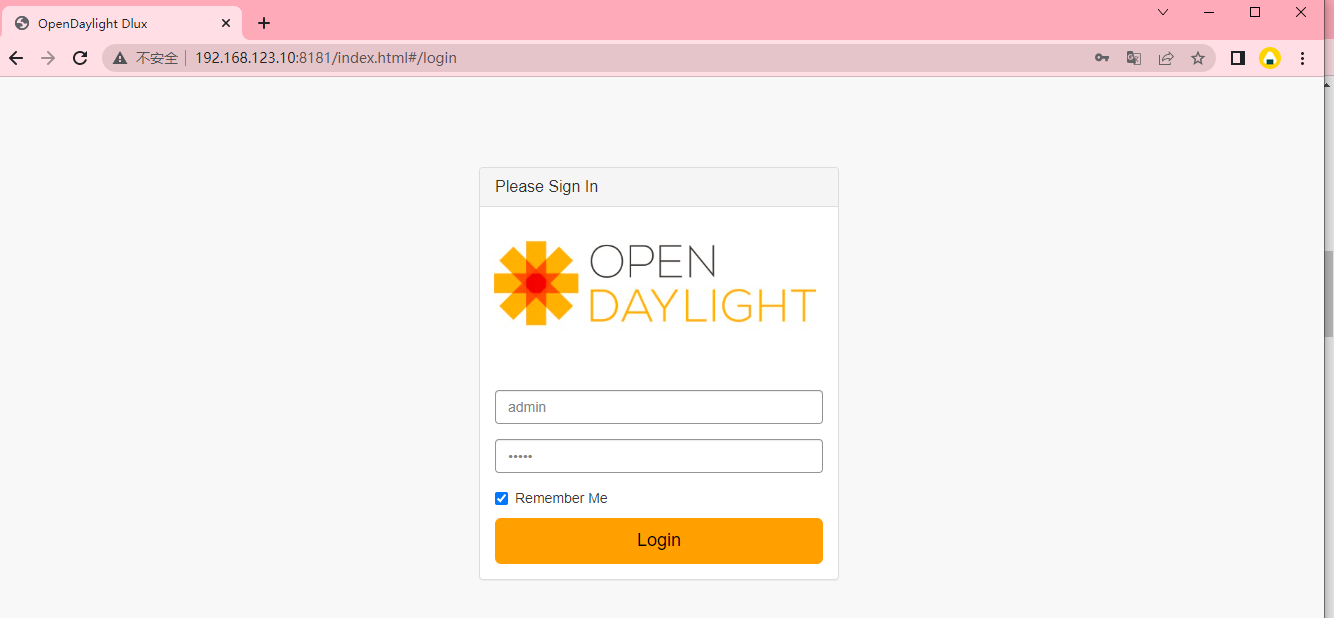
Task: Click the admin username field
Action: (659, 407)
